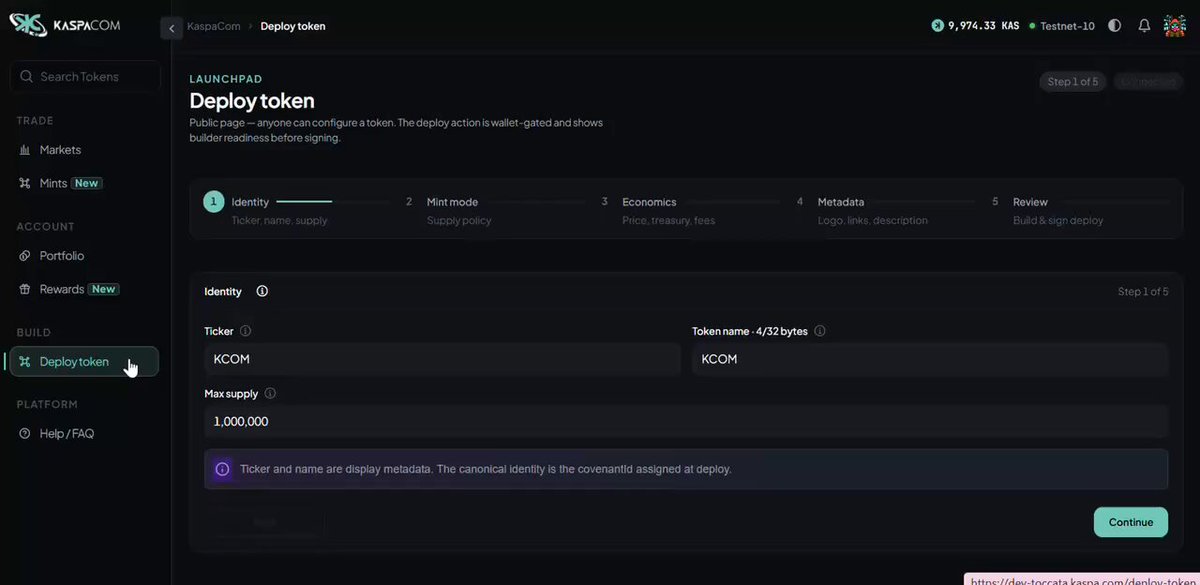The width and height of the screenshot is (1200, 585).
Task: Click the KAS balance coin icon
Action: pyautogui.click(x=938, y=26)
